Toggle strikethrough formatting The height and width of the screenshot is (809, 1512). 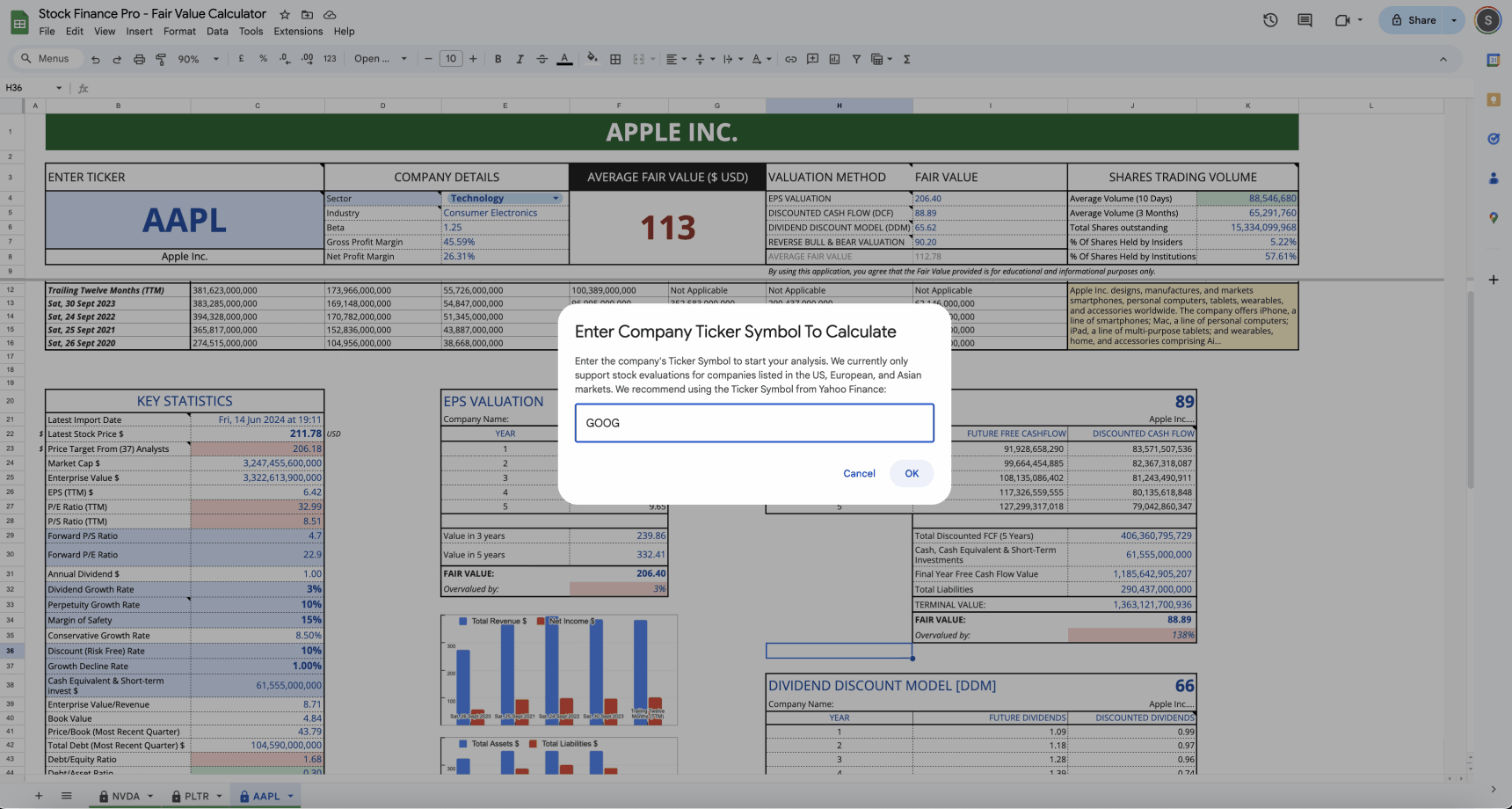[x=542, y=59]
